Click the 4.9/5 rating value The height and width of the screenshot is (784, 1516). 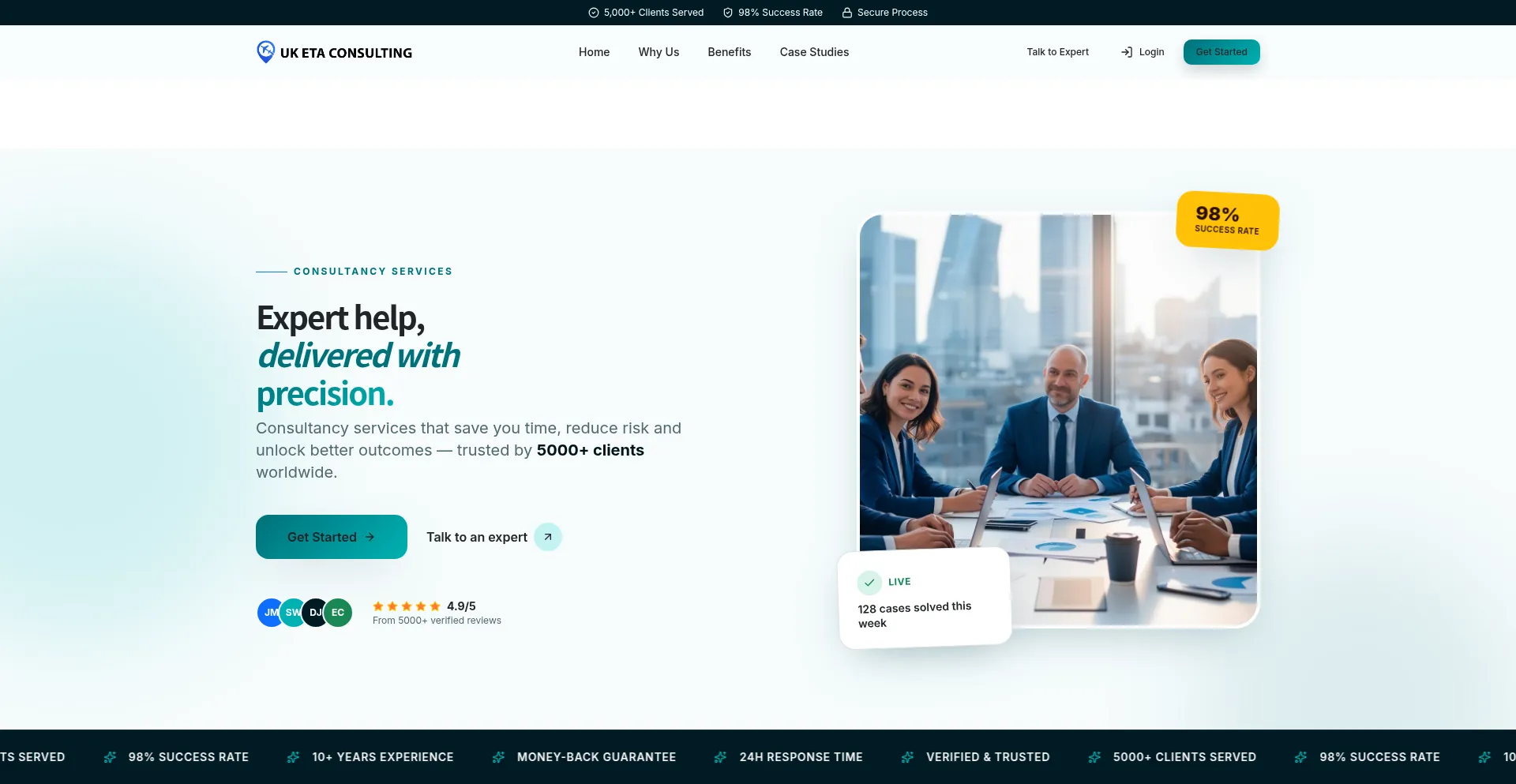point(461,606)
